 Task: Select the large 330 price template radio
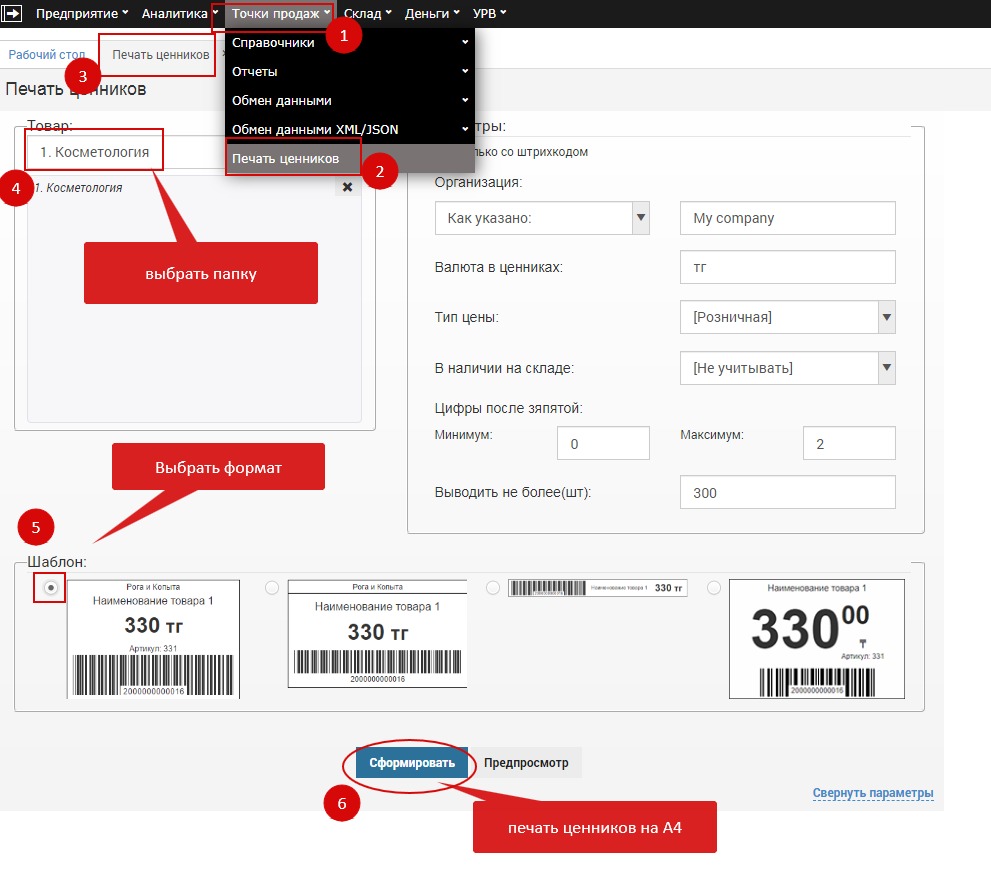[x=713, y=589]
